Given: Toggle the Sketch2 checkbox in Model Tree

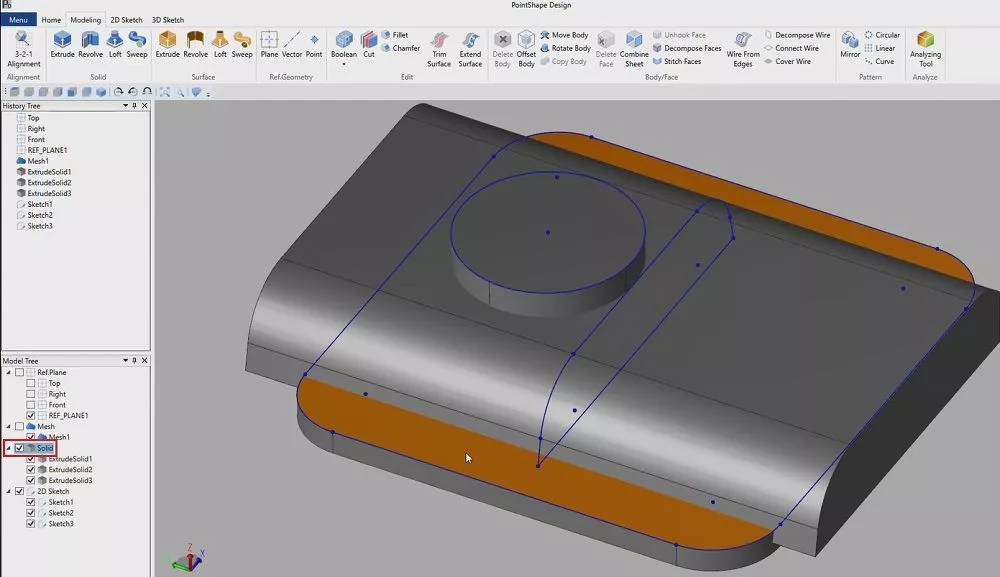Looking at the screenshot, I should coord(31,513).
